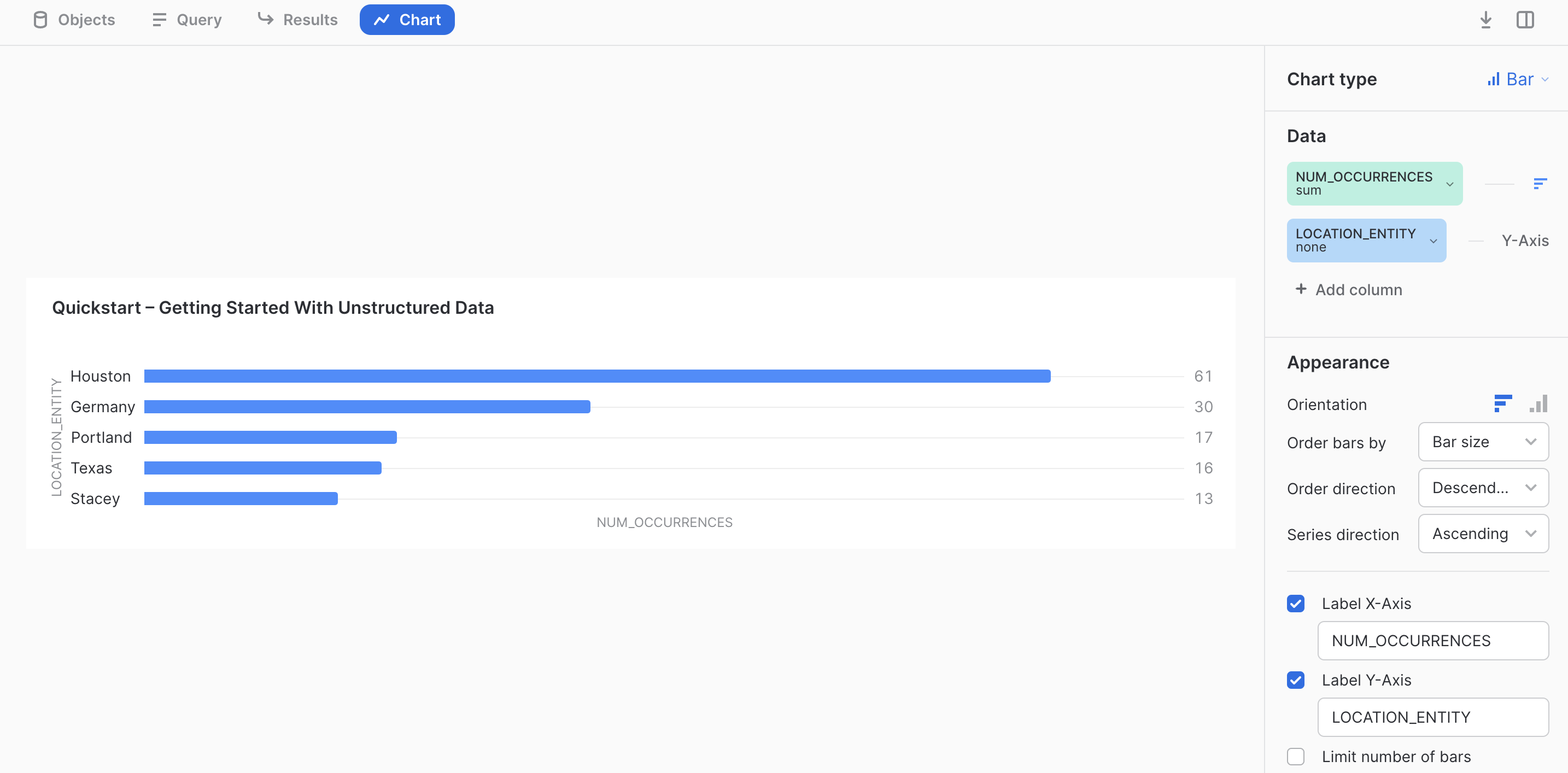Uncheck the Label X-Axis checkbox

click(x=1296, y=603)
